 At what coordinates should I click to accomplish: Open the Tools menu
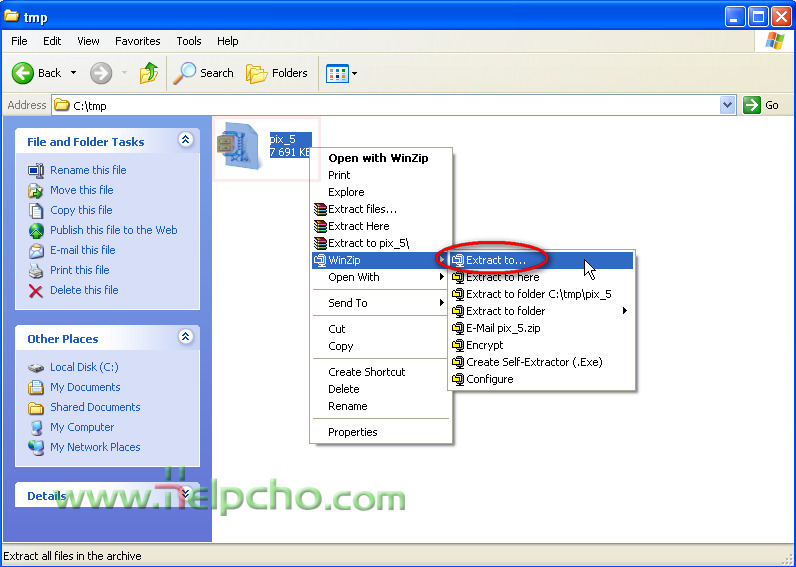click(189, 41)
